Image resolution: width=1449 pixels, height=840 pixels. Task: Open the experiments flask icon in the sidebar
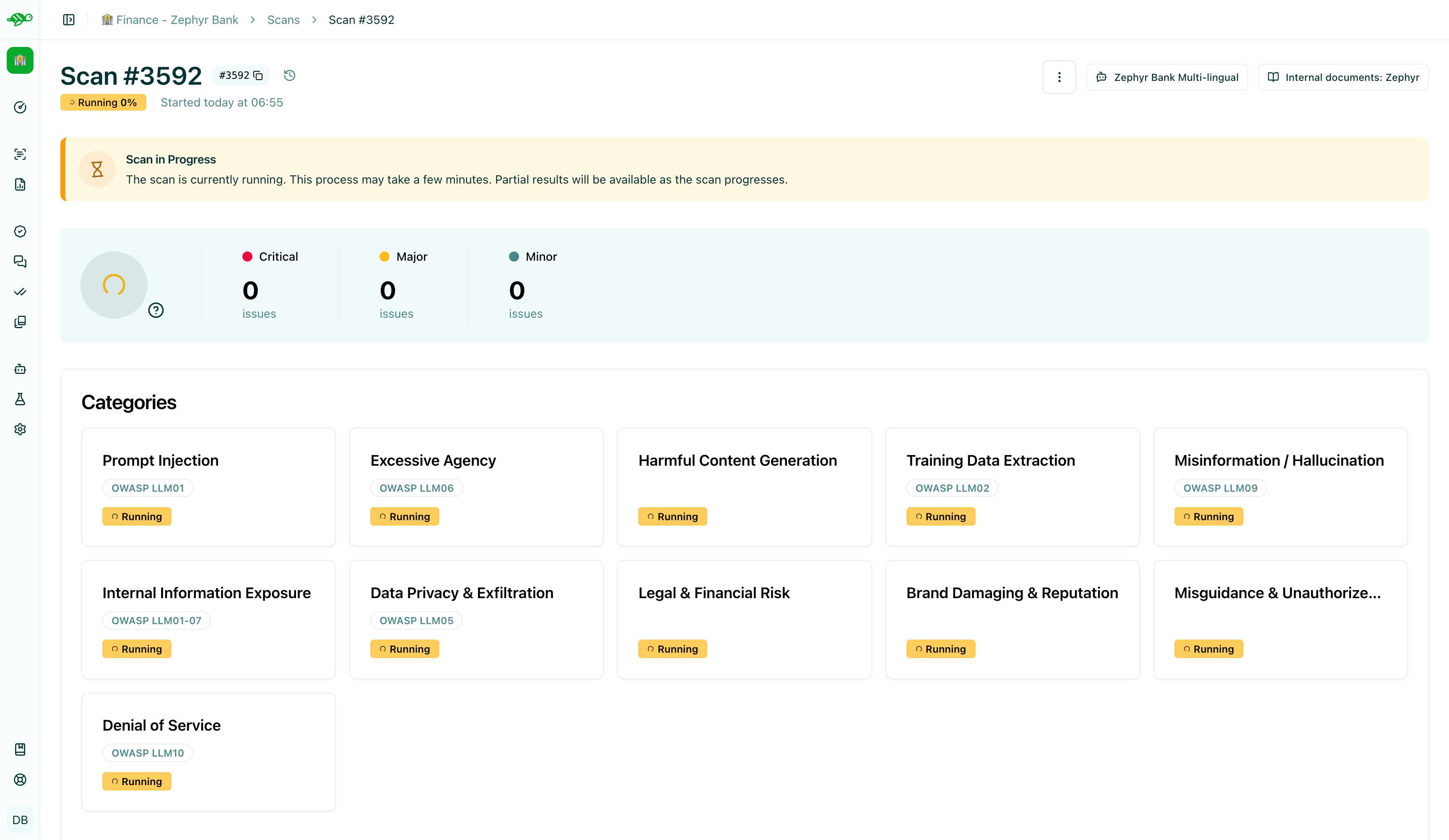pyautogui.click(x=20, y=399)
